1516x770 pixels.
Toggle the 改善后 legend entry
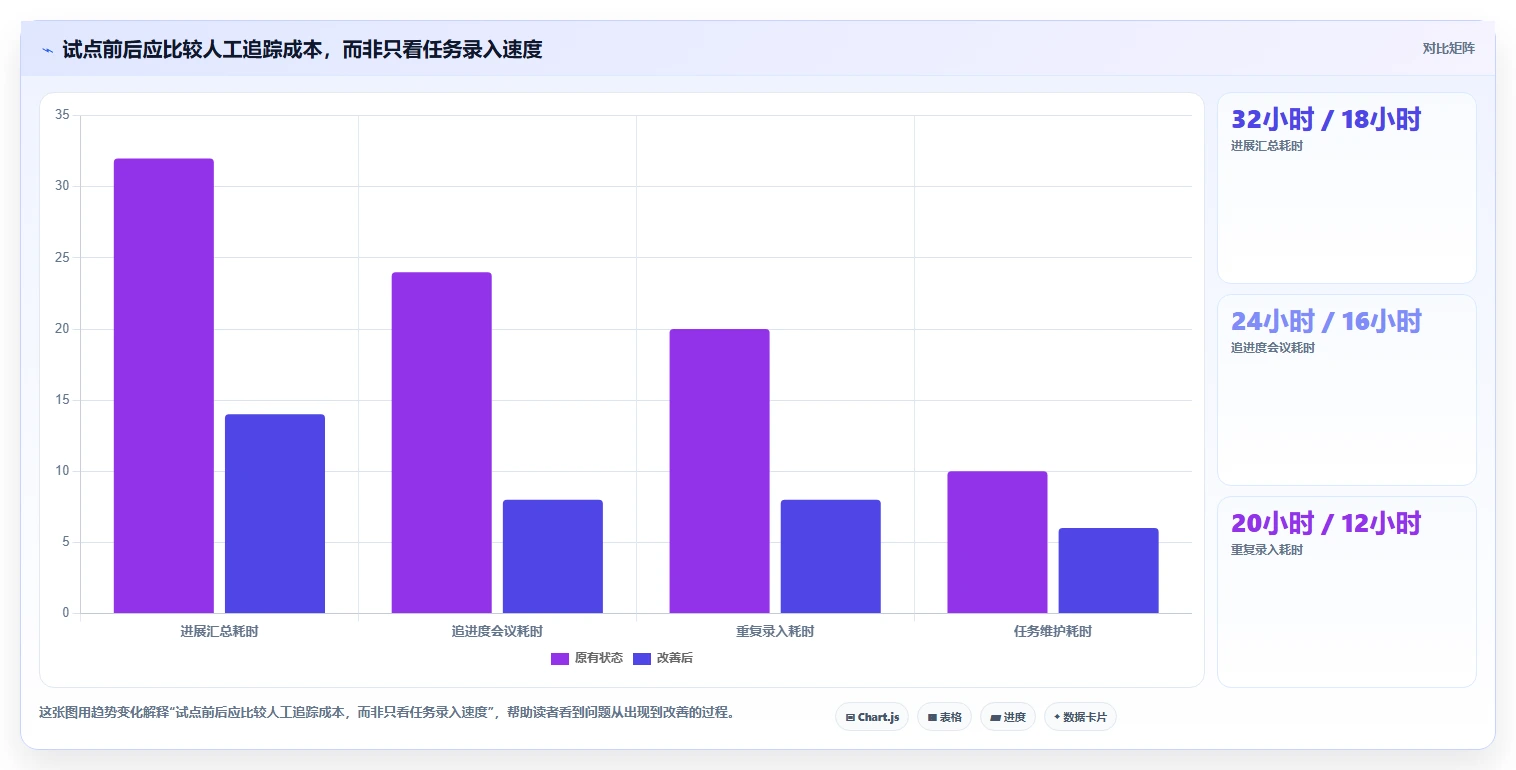663,658
